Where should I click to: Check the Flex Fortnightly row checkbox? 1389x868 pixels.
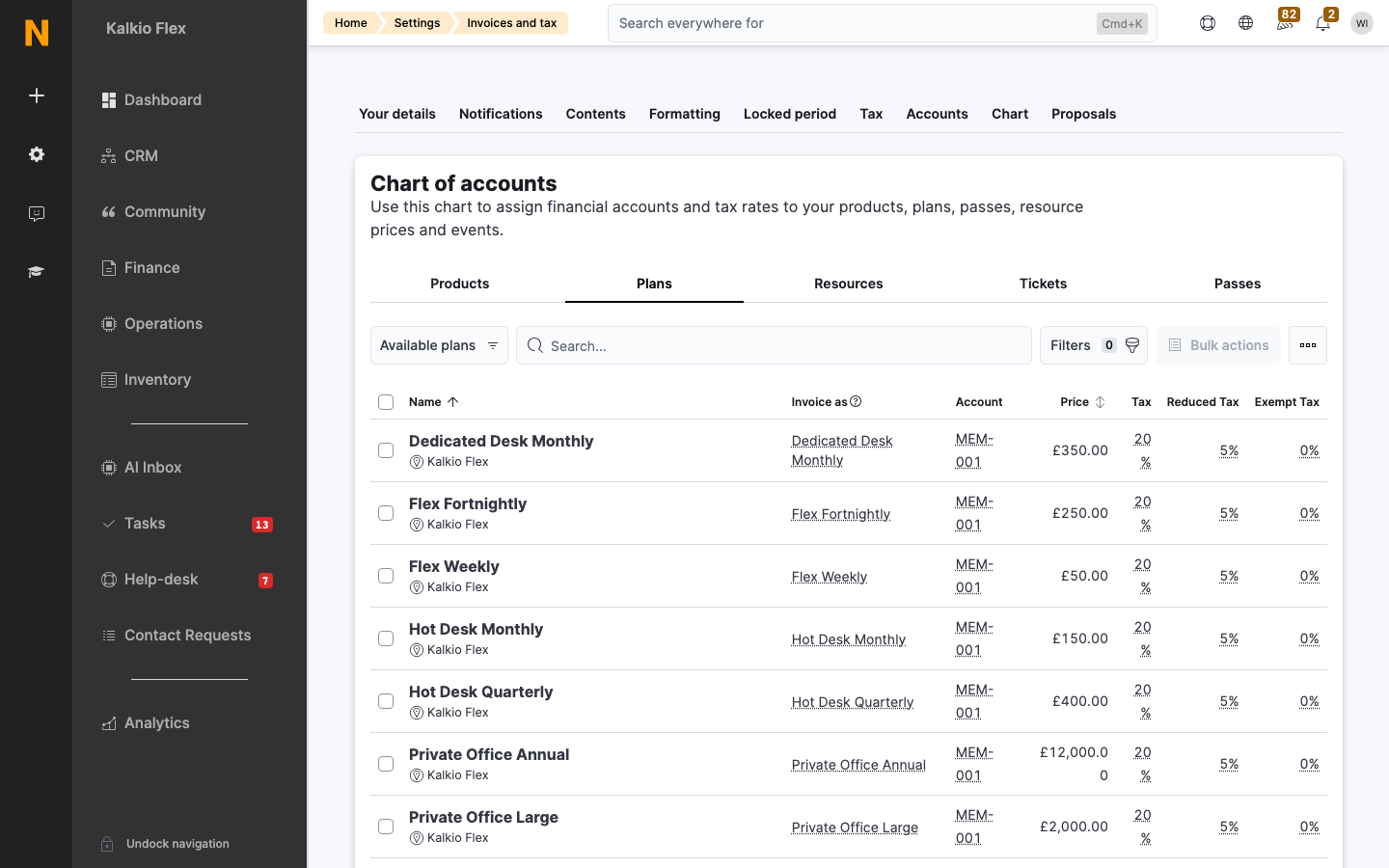pyautogui.click(x=386, y=513)
